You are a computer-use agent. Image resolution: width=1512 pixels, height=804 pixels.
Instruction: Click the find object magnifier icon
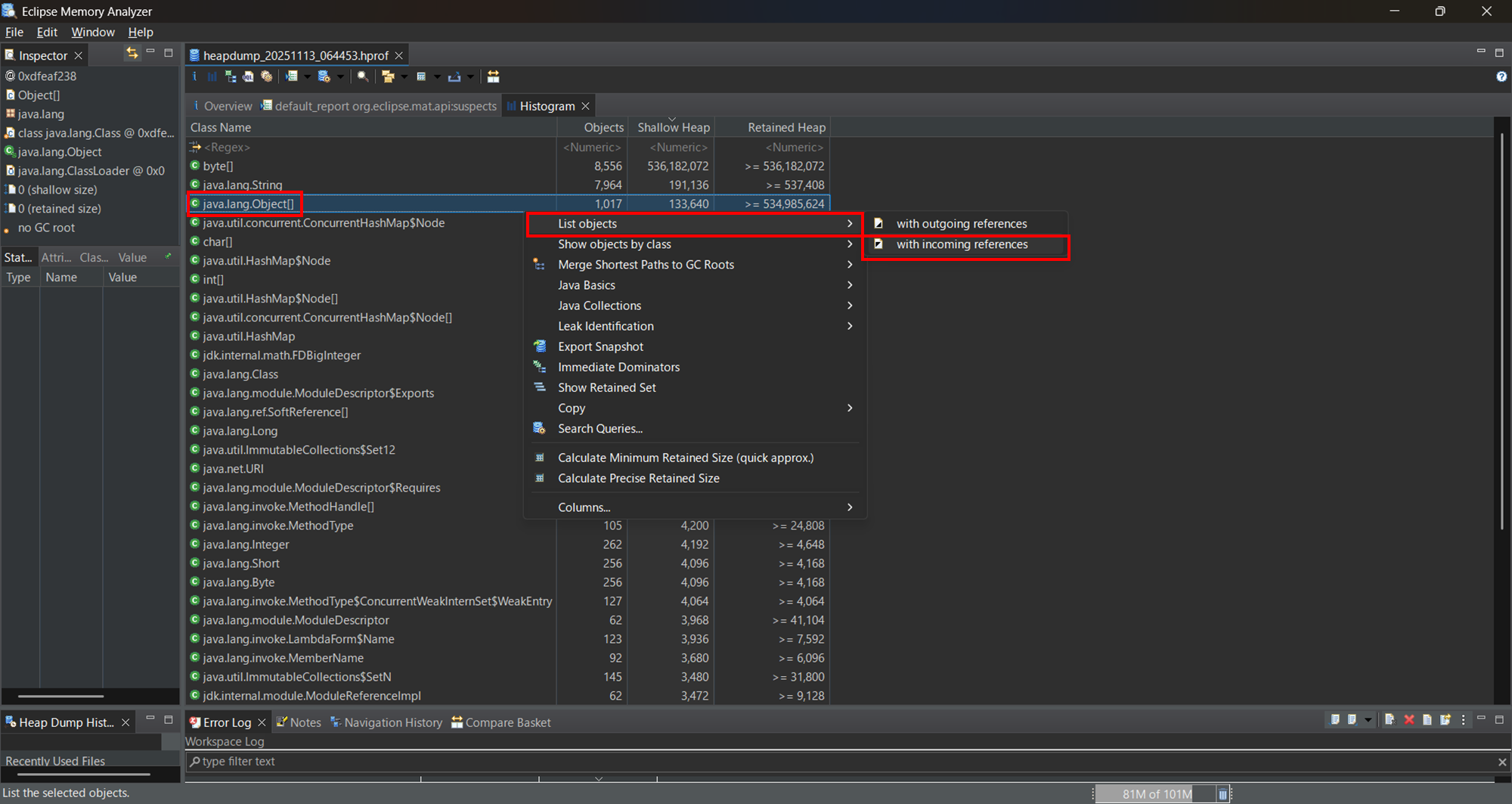point(363,76)
